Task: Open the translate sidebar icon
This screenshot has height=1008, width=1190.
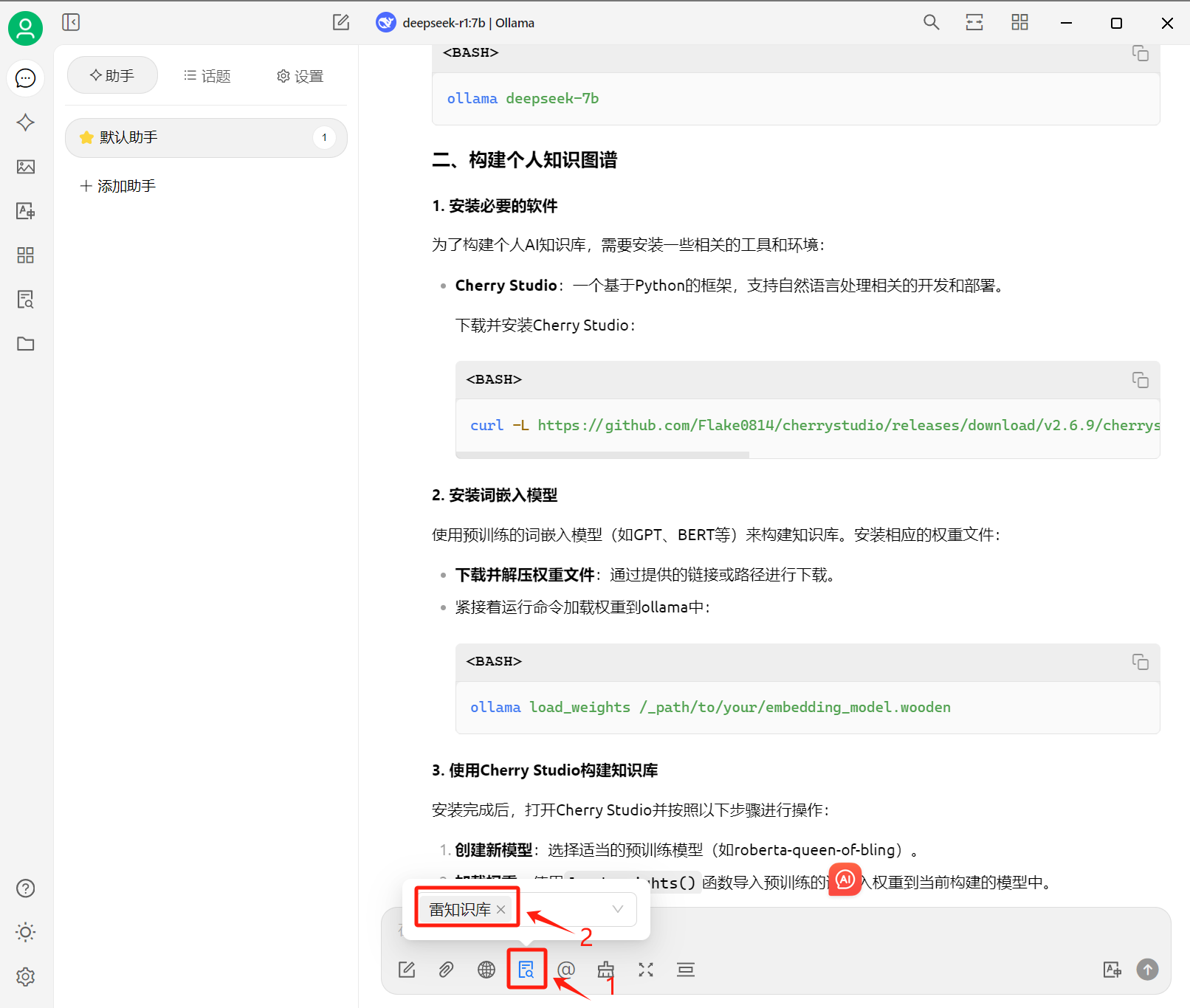Action: pyautogui.click(x=26, y=211)
